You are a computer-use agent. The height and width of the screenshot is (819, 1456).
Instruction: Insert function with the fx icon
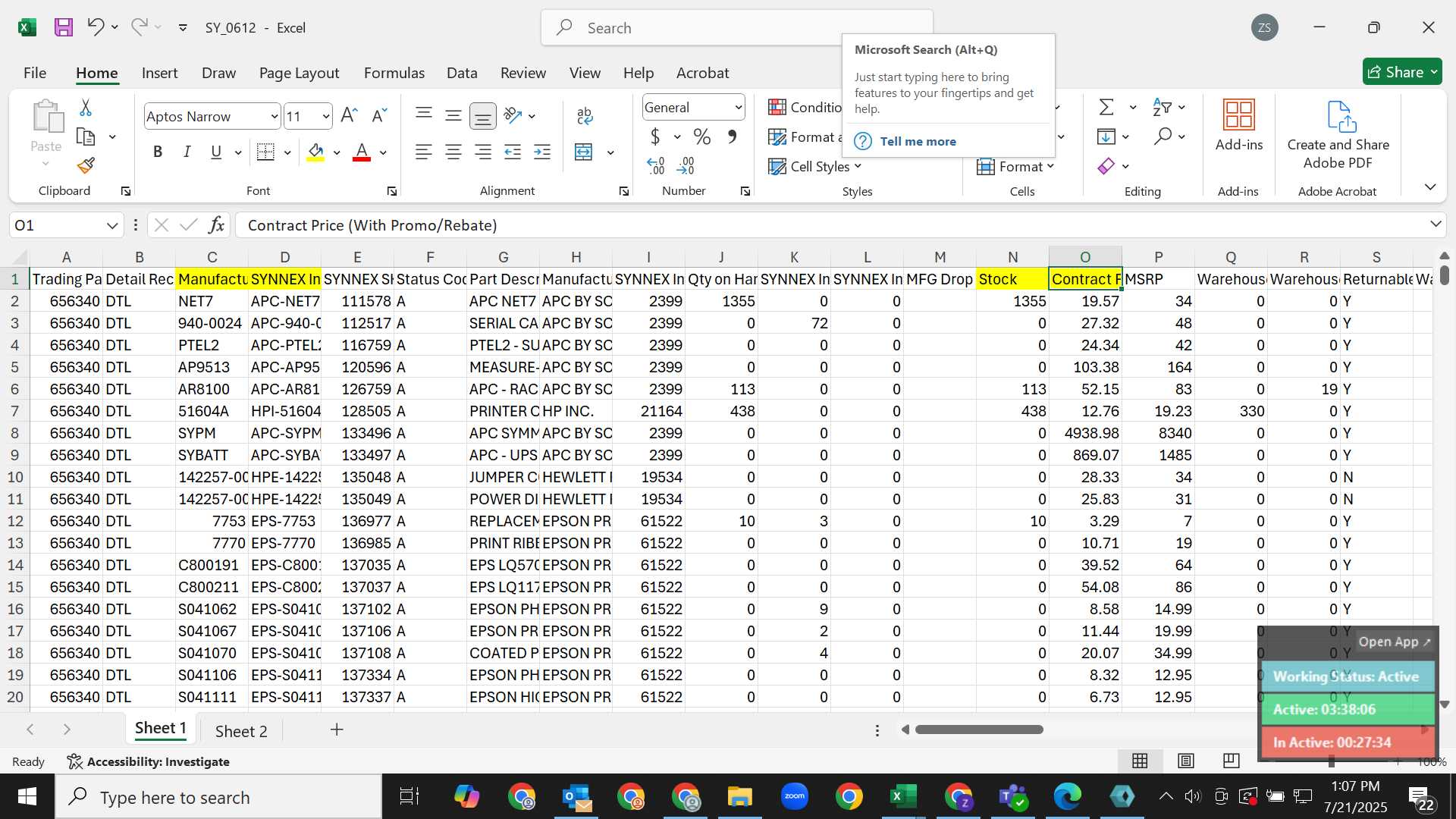(217, 224)
